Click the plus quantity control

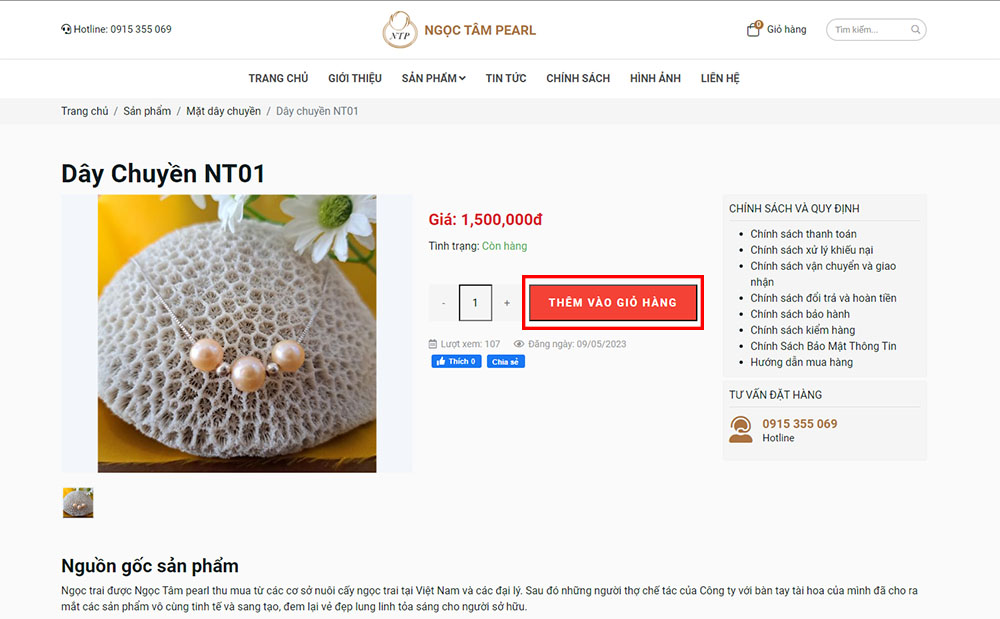click(507, 302)
